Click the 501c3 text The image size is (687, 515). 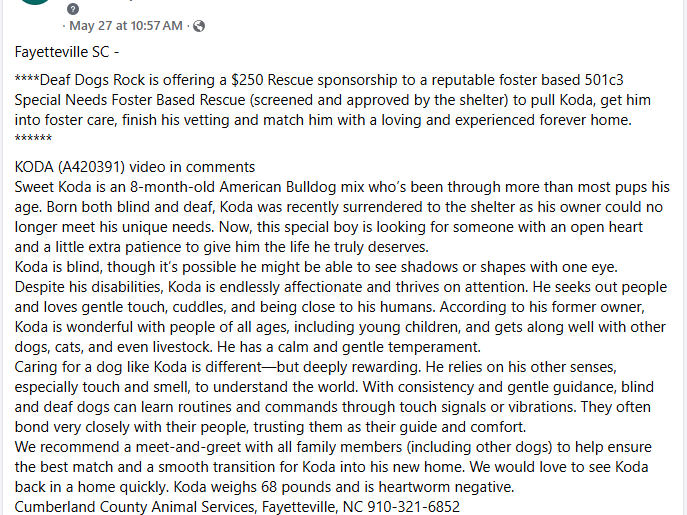(604, 80)
